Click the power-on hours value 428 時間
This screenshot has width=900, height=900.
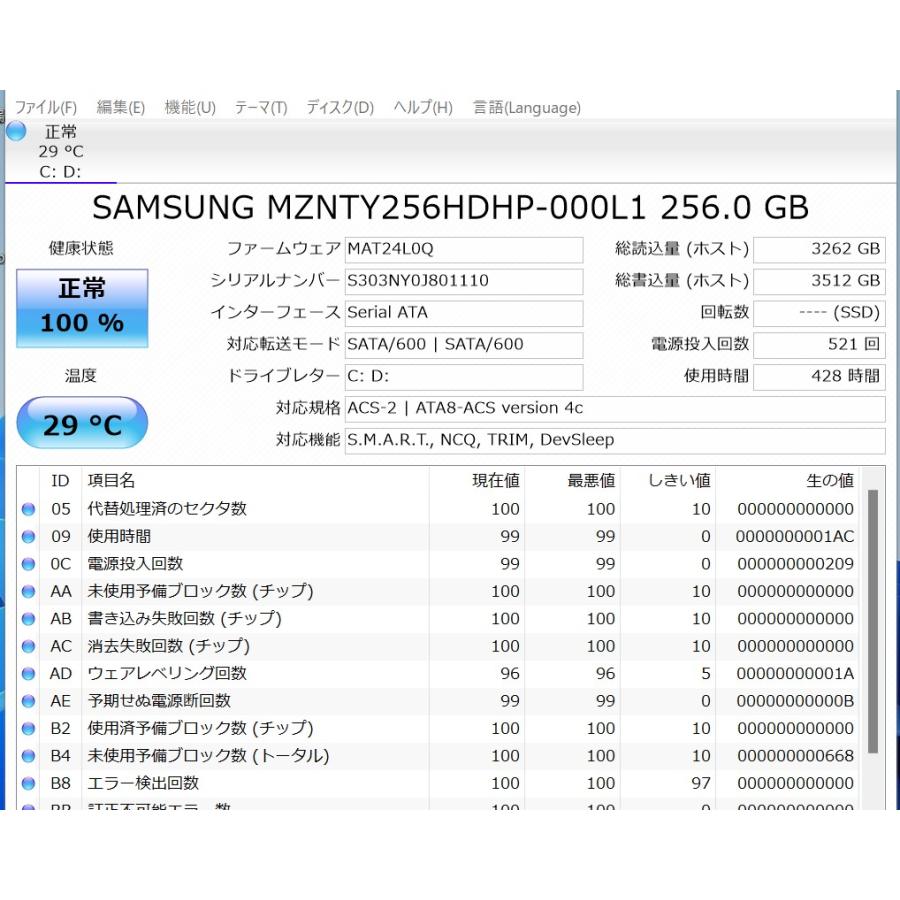pyautogui.click(x=820, y=377)
